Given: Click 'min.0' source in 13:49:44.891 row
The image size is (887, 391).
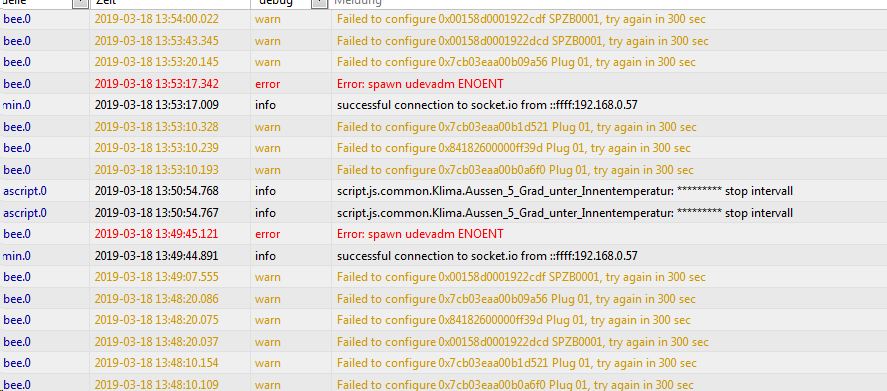Looking at the screenshot, I should pyautogui.click(x=17, y=256).
